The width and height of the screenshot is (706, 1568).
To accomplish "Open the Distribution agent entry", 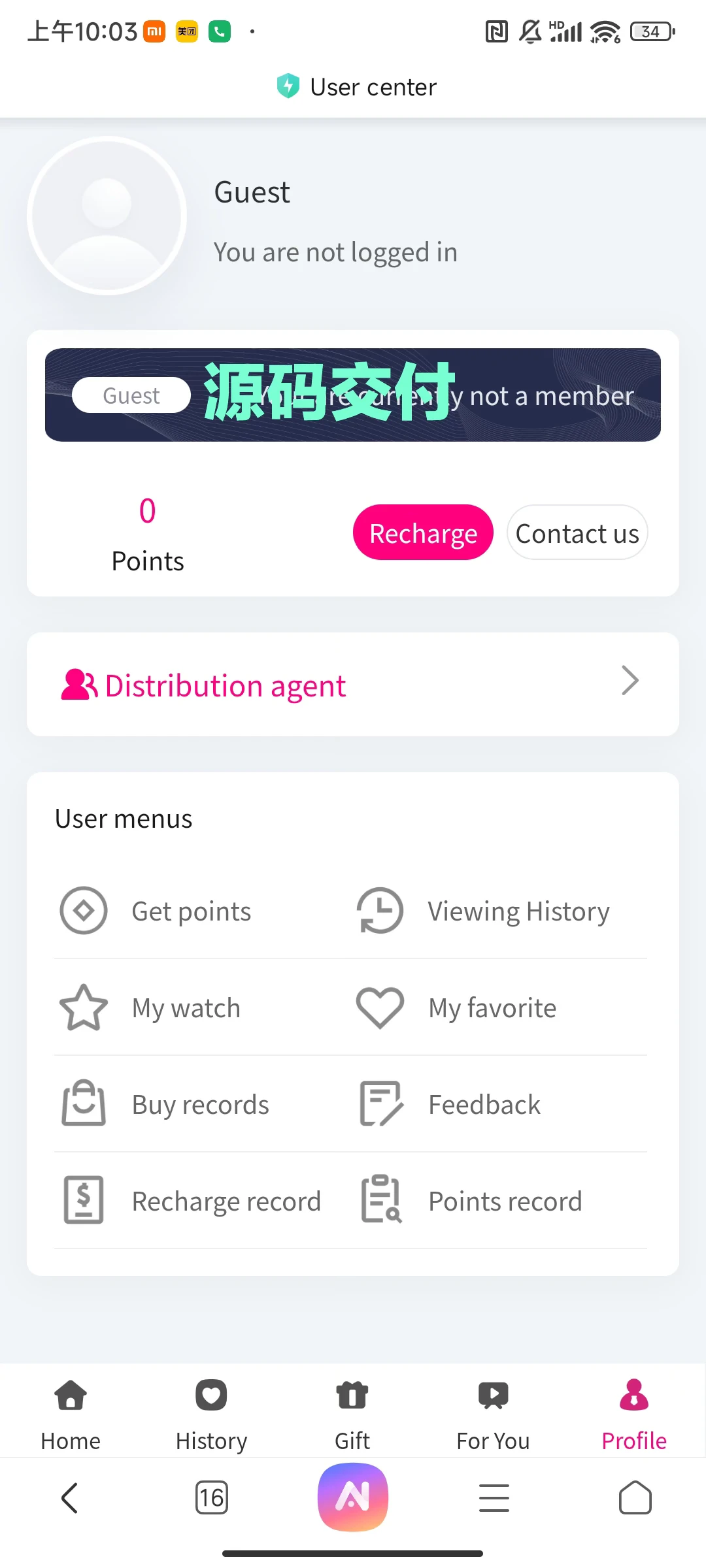I will pyautogui.click(x=353, y=685).
